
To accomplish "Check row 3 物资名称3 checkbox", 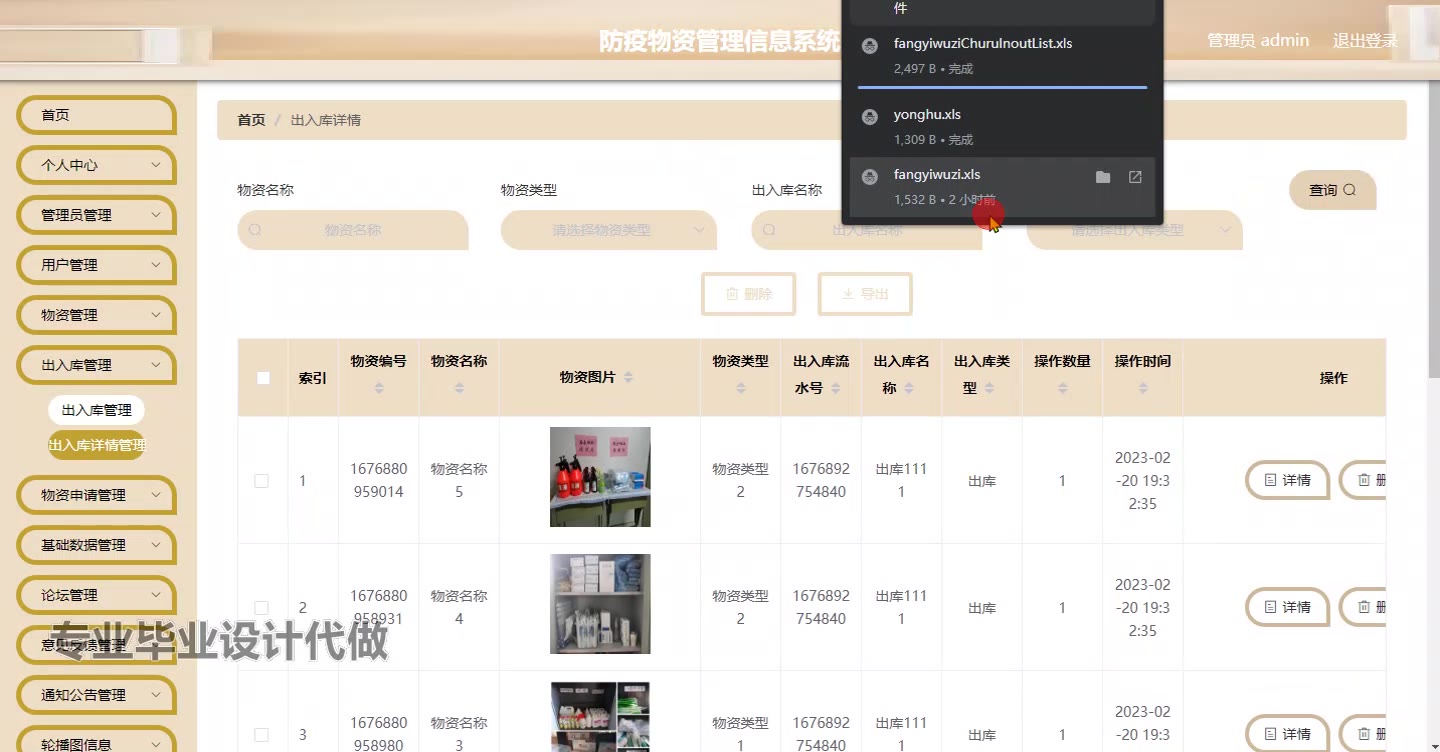I will pos(262,735).
